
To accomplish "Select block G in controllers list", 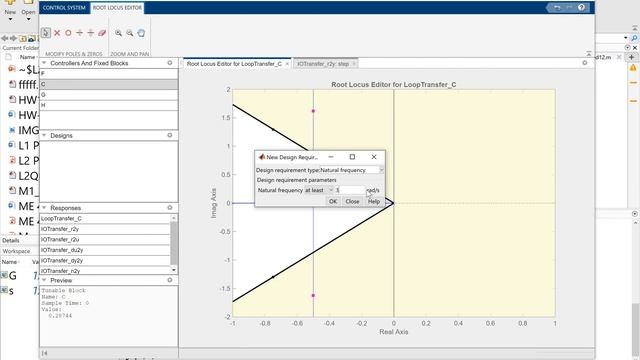I will [109, 95].
